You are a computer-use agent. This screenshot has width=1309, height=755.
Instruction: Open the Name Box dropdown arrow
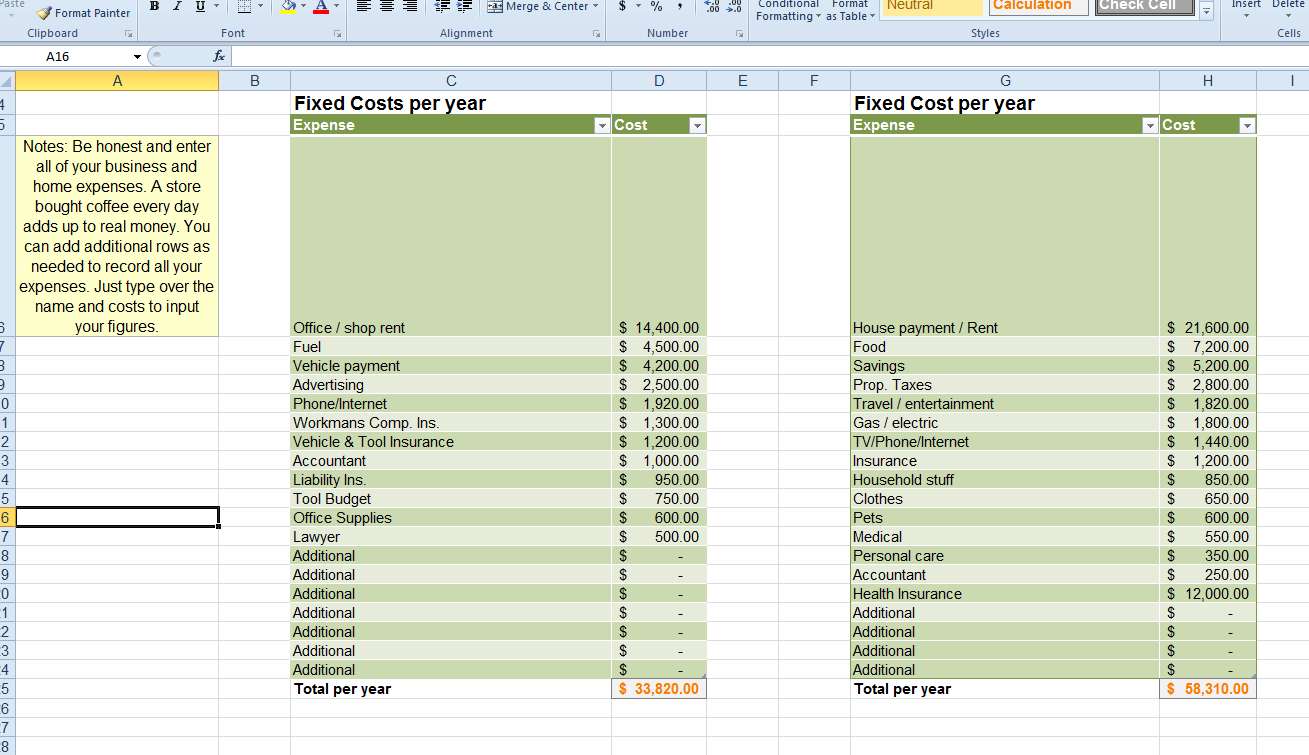click(x=137, y=57)
